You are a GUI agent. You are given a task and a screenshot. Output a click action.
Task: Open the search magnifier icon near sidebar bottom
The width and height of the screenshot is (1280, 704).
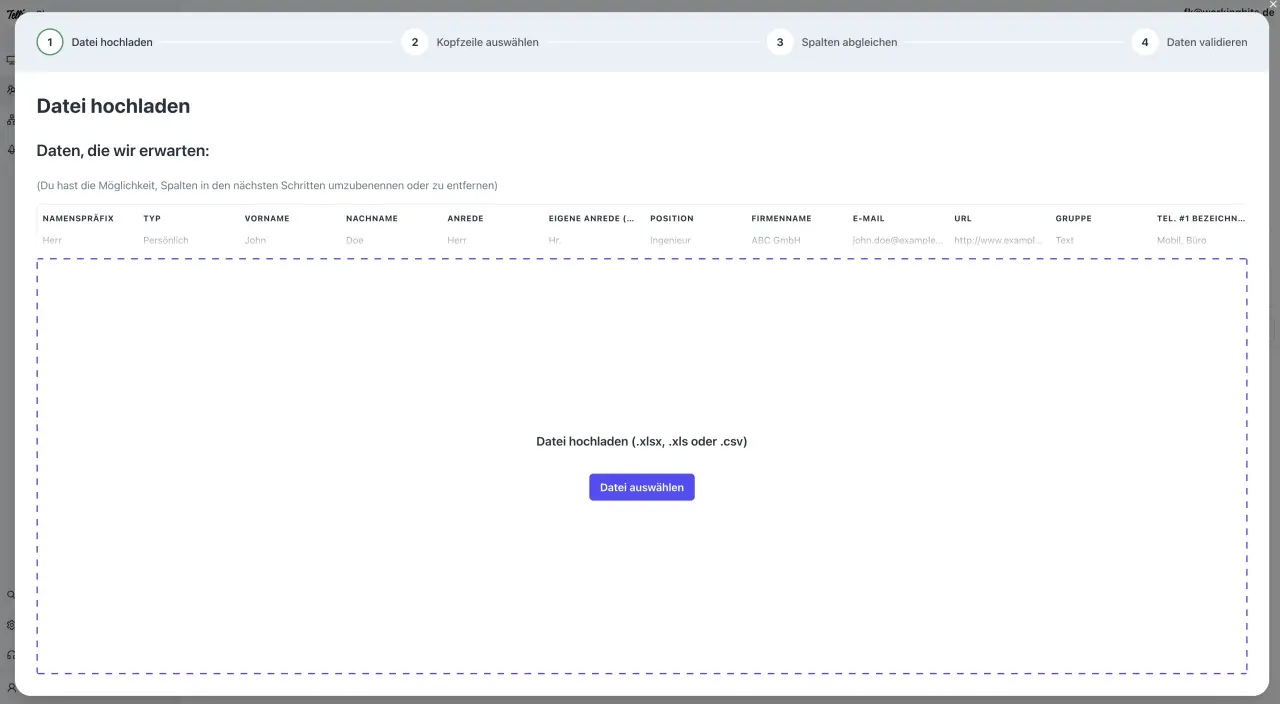click(10, 594)
